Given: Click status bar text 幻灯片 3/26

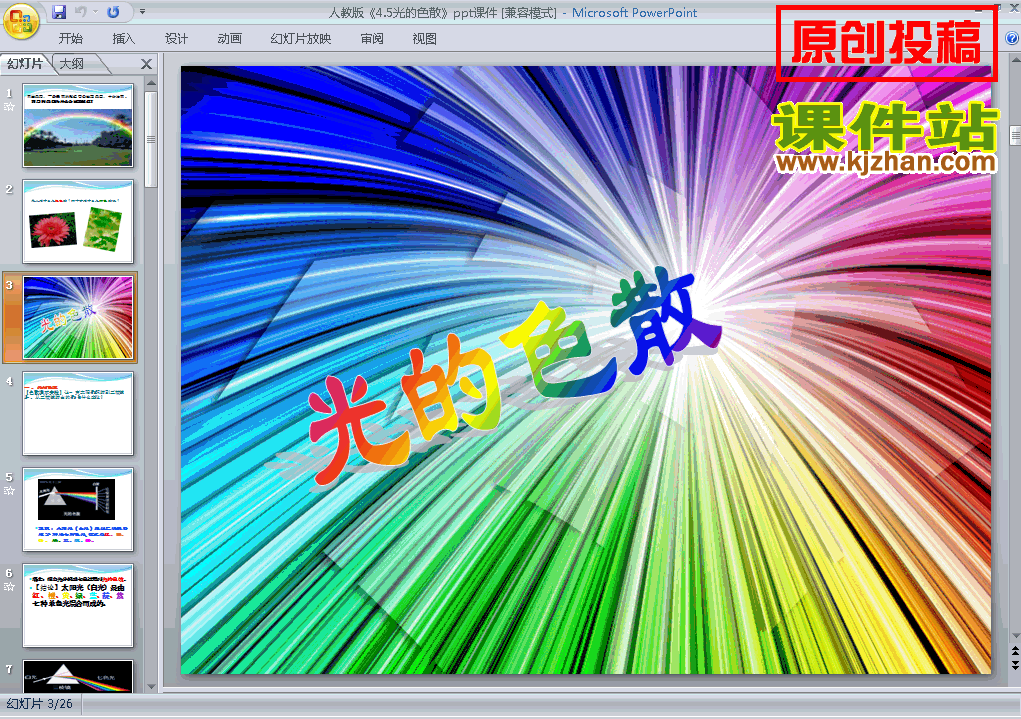Looking at the screenshot, I should coord(40,704).
